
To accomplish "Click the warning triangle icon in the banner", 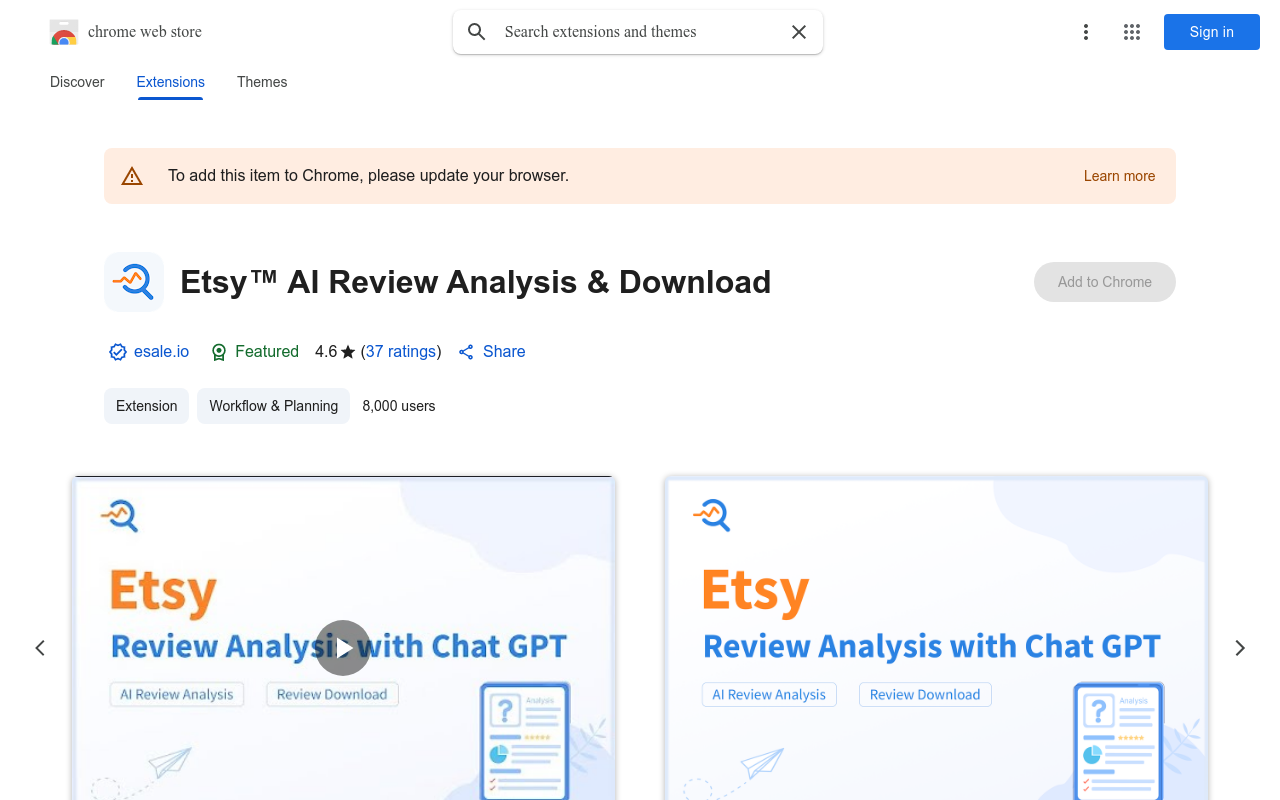I will [x=132, y=176].
